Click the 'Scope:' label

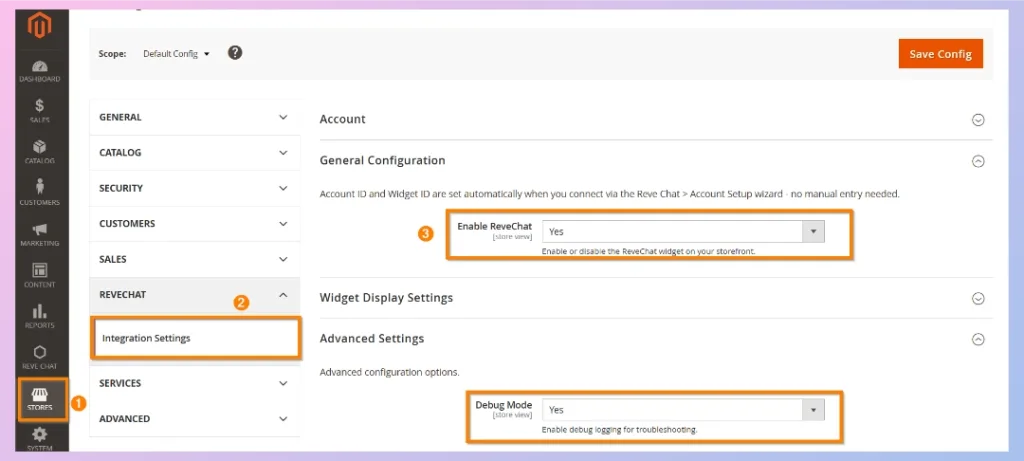pyautogui.click(x=112, y=54)
